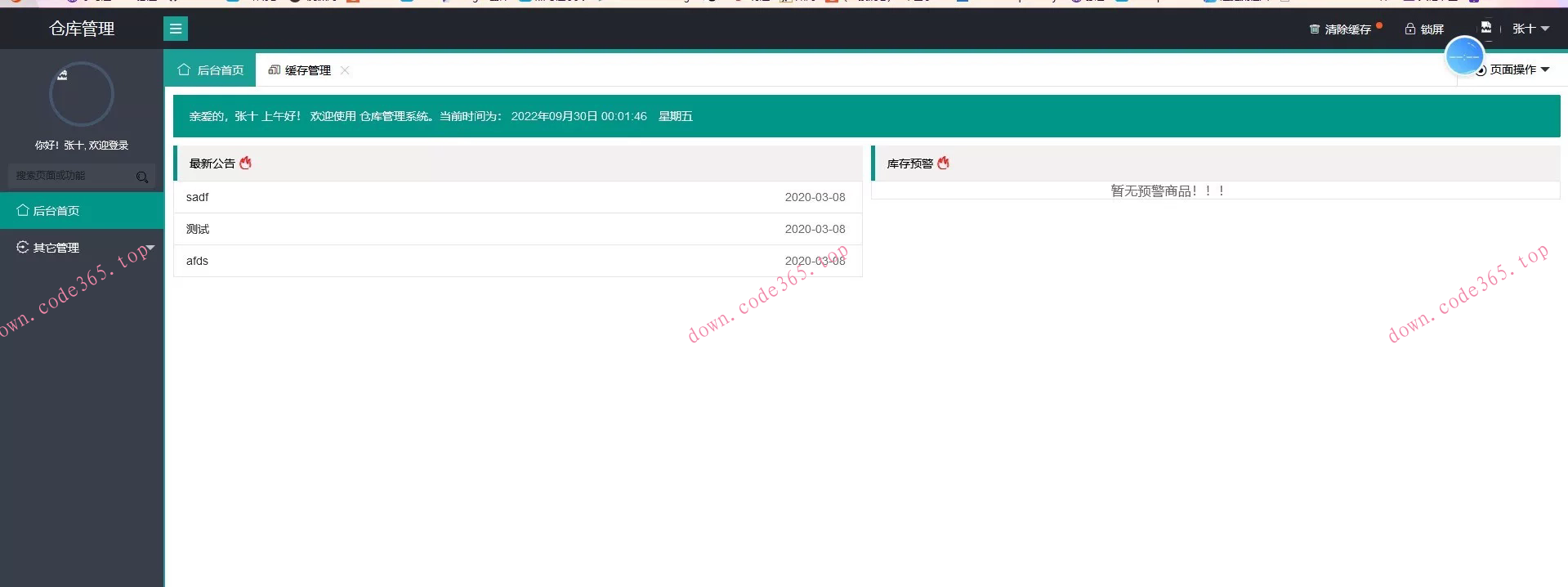1568x587 pixels.
Task: Switch to the 后台首页 tab
Action: click(x=211, y=70)
